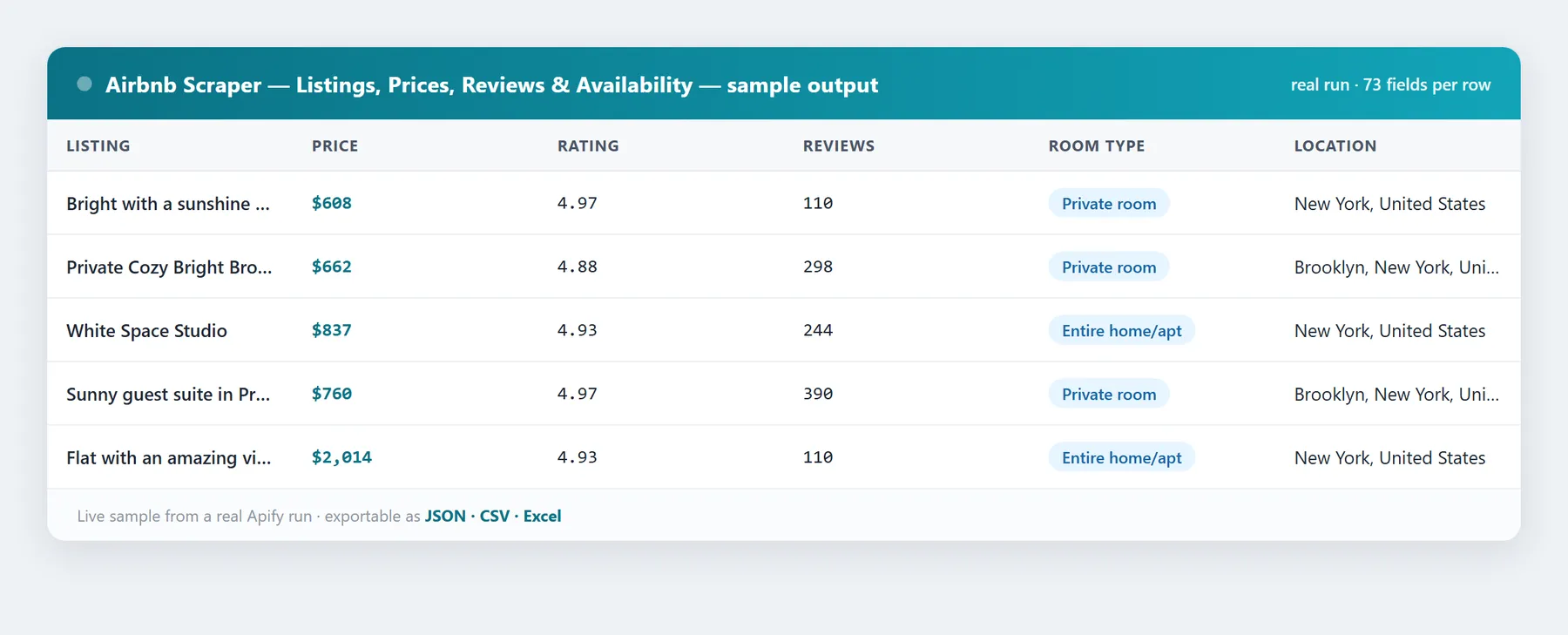Image resolution: width=1568 pixels, height=635 pixels.
Task: Click Entire home/apt badge in Flat with amazing row
Action: (x=1122, y=457)
